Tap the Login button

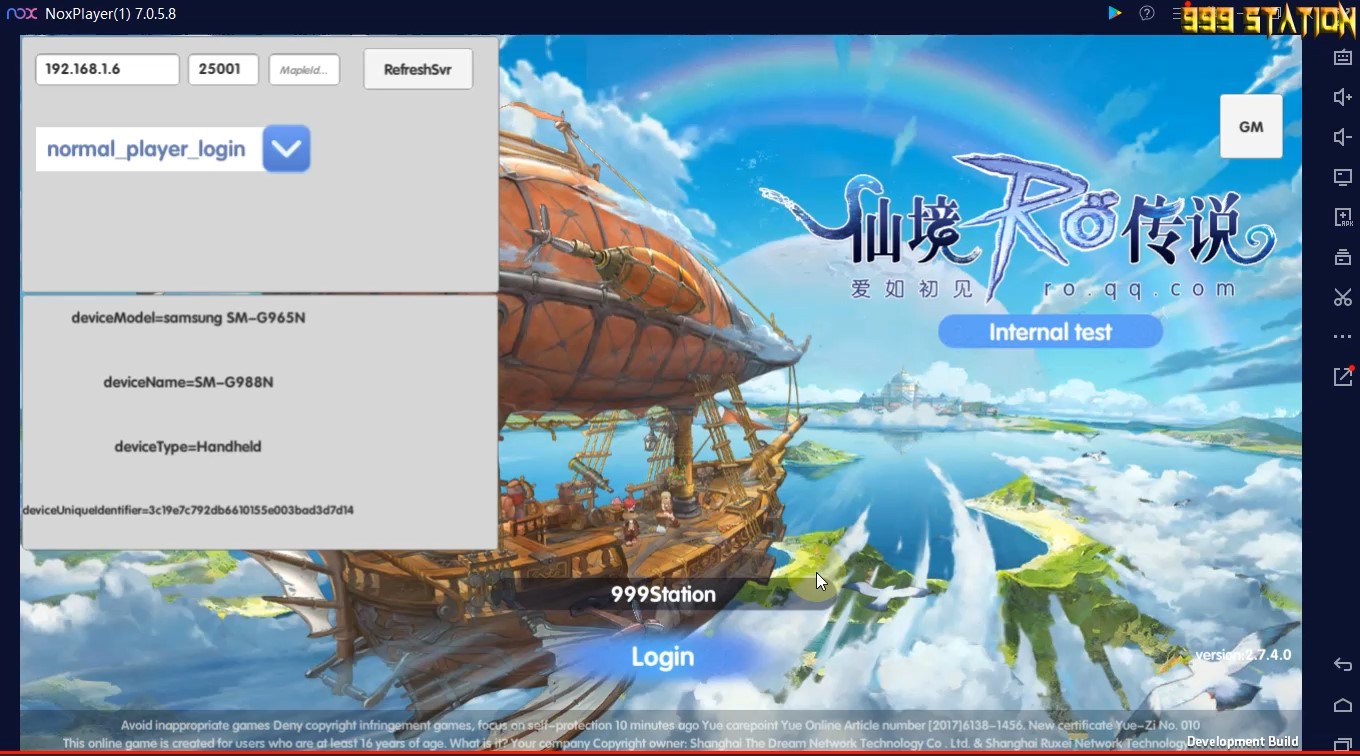[x=662, y=657]
